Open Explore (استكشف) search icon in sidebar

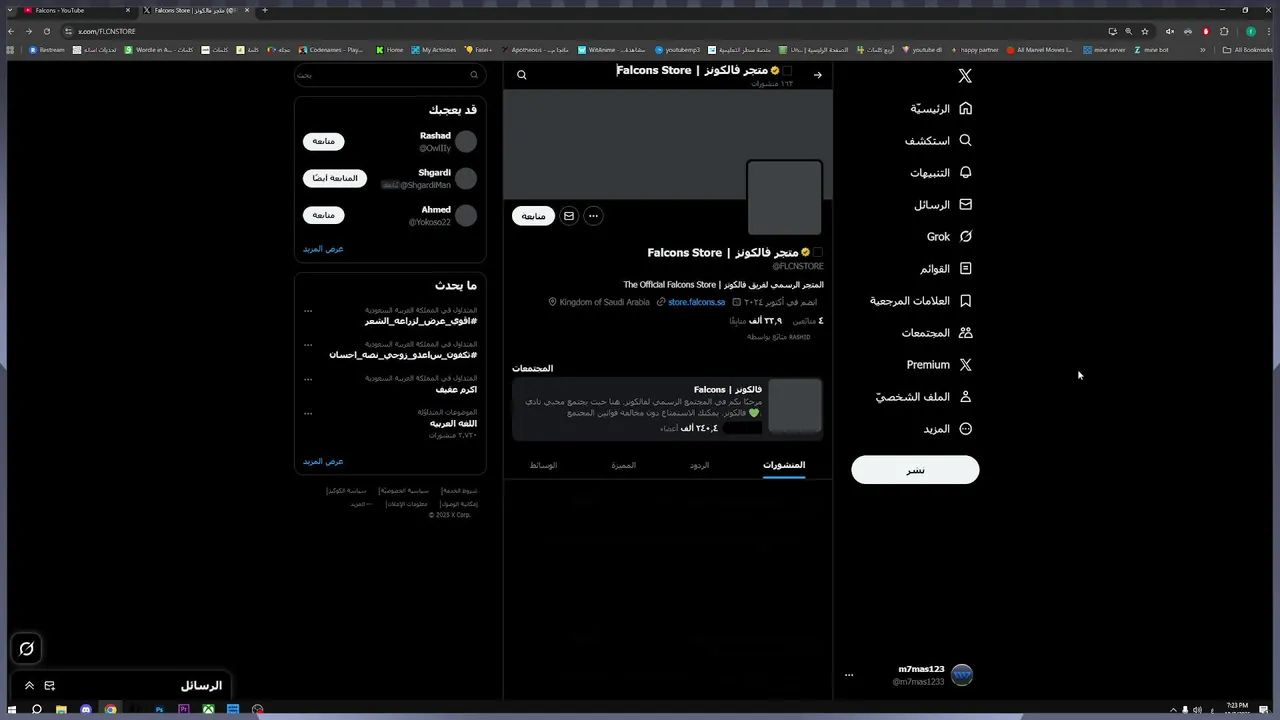pyautogui.click(x=965, y=140)
